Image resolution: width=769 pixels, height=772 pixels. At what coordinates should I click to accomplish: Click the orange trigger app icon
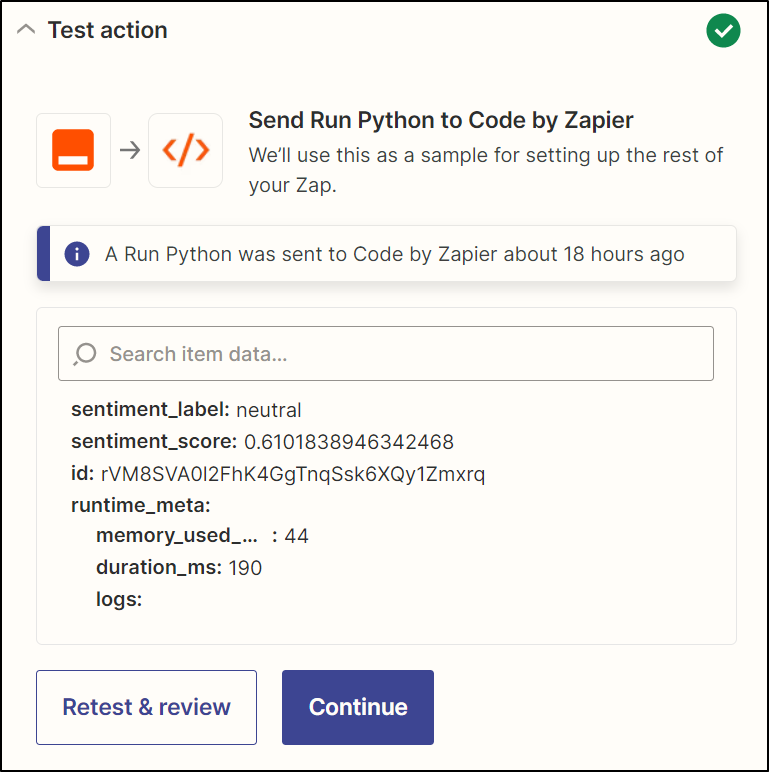coord(73,150)
